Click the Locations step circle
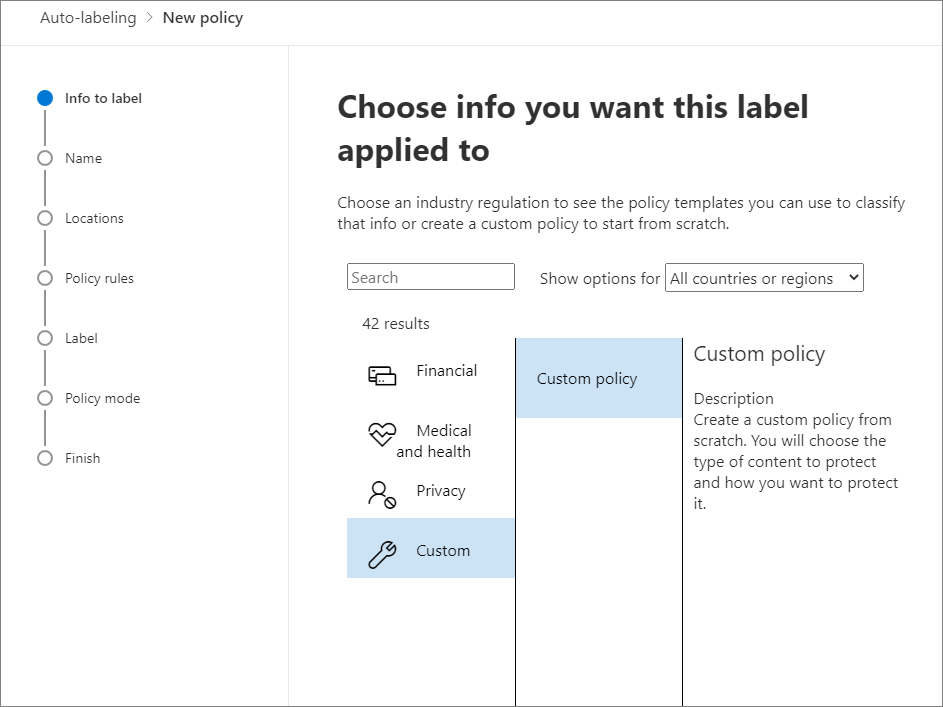 point(44,217)
